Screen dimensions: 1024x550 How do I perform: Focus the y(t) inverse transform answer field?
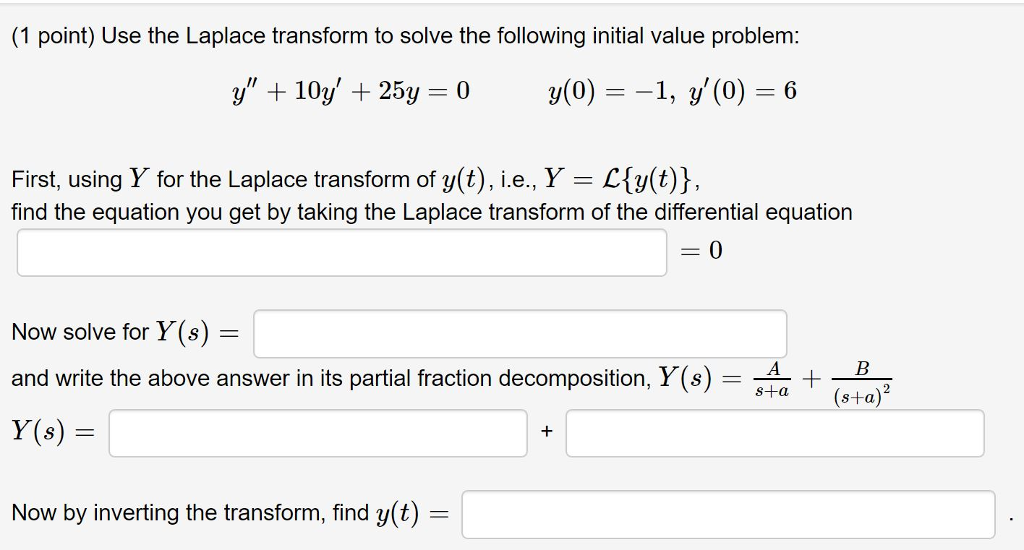coord(728,515)
